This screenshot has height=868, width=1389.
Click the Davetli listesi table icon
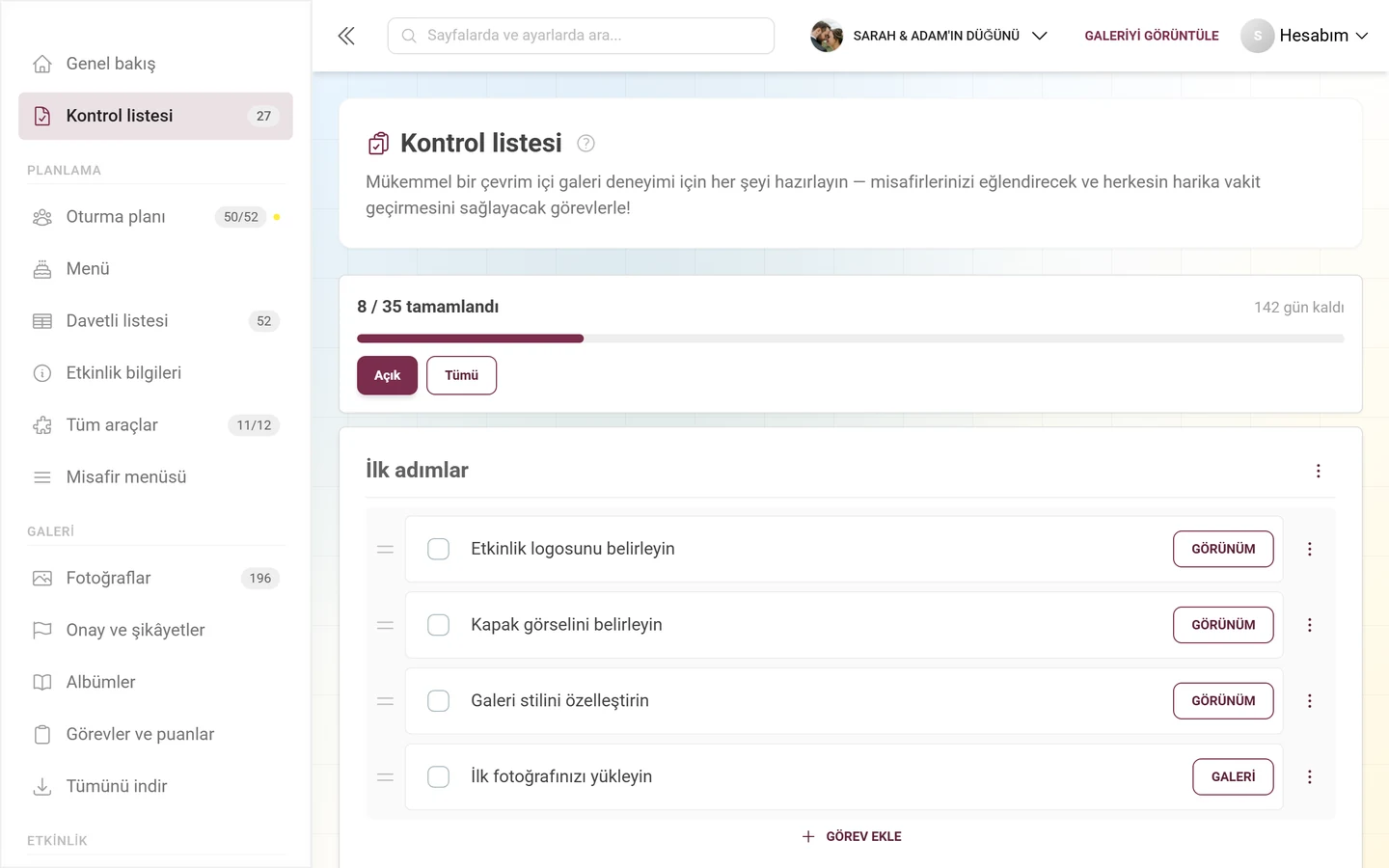point(42,321)
